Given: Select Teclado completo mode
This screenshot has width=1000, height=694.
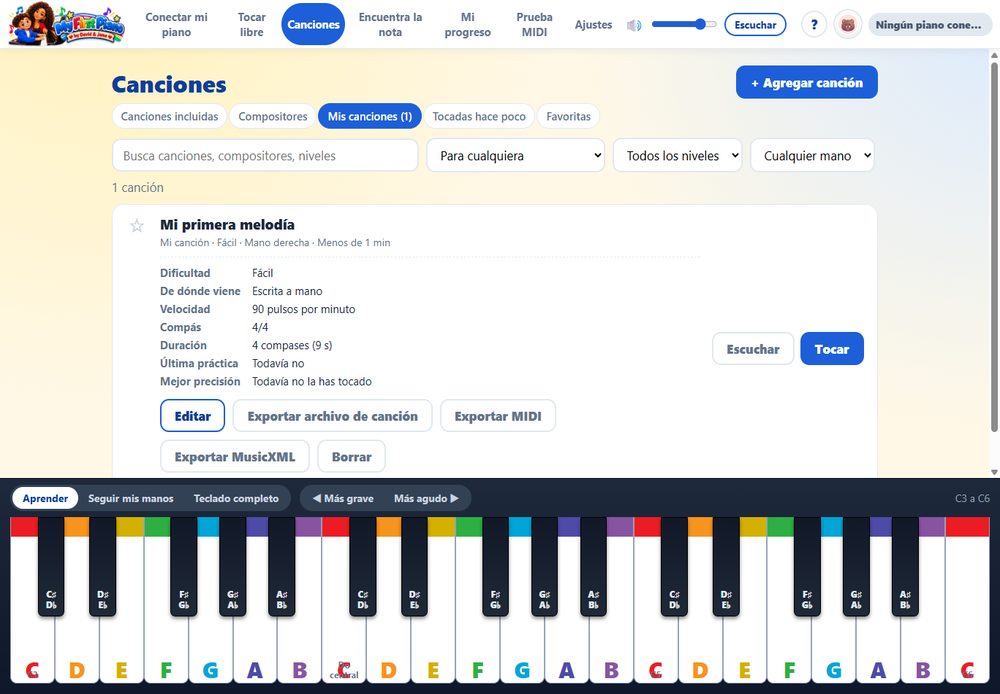Looking at the screenshot, I should [236, 498].
